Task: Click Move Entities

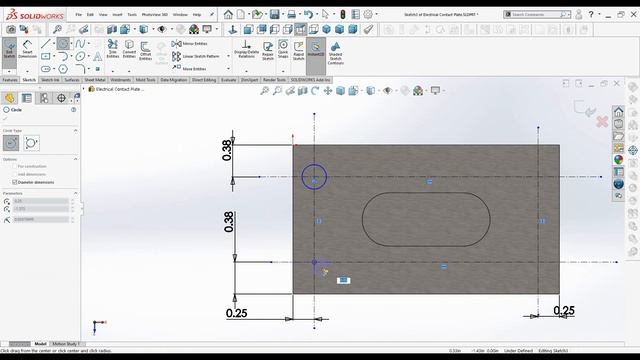Action: (189, 68)
